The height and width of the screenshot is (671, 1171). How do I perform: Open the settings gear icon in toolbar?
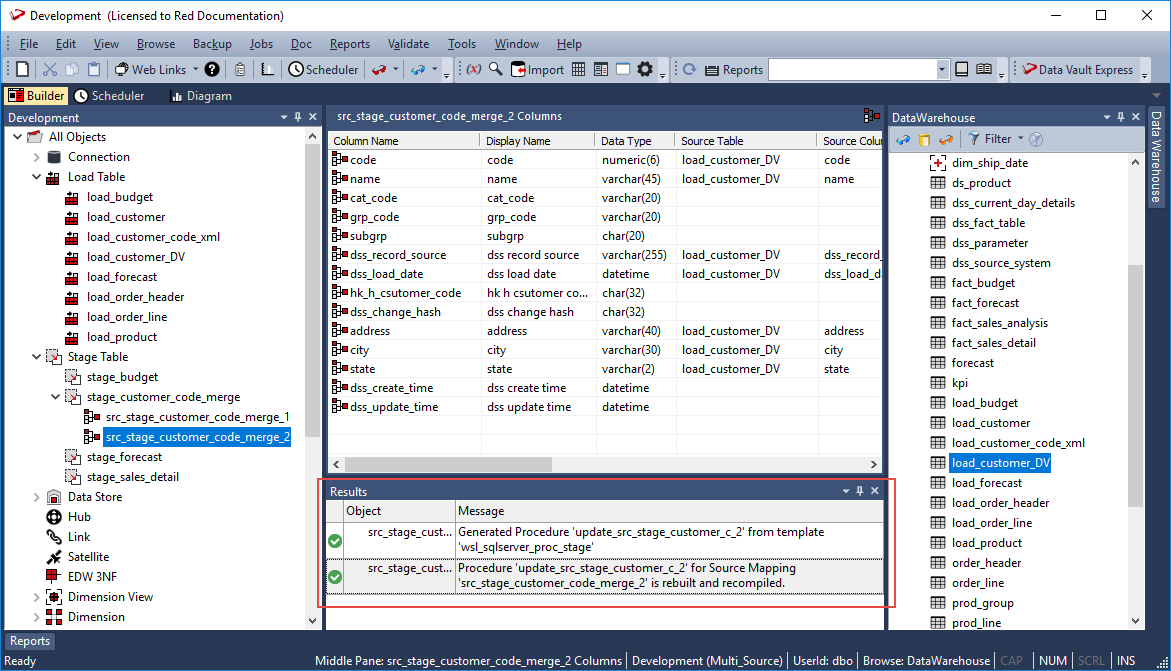click(x=645, y=70)
